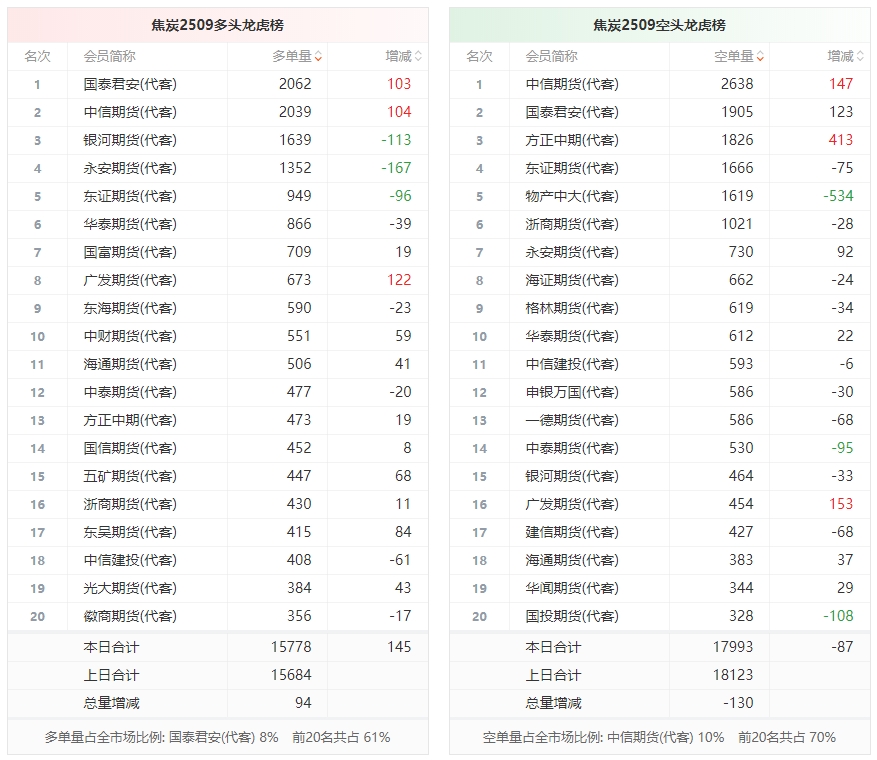Select 浙商期货(代客) in short table
This screenshot has height=760, width=877.
(x=572, y=224)
